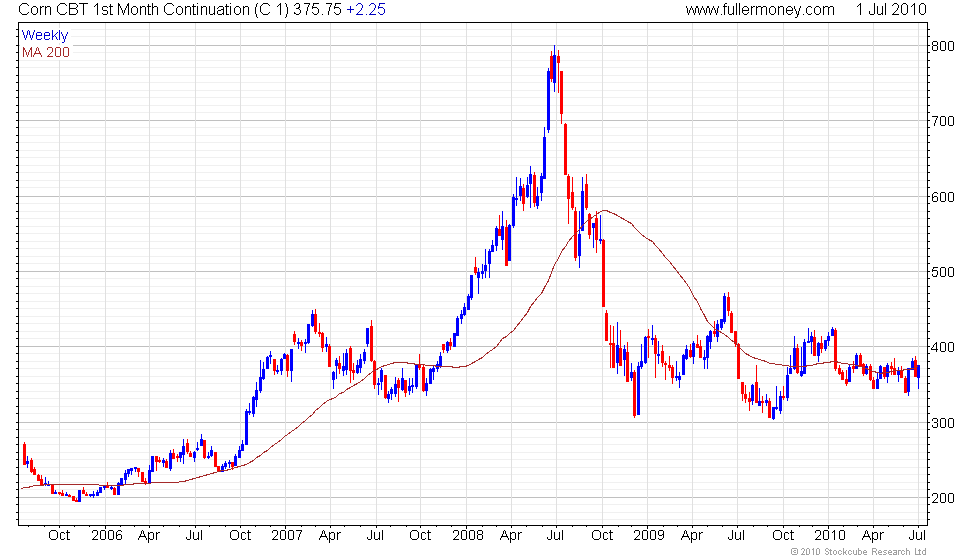Image resolution: width=980 pixels, height=560 pixels.
Task: Click the date '1 Jul 2010'
Action: click(891, 9)
